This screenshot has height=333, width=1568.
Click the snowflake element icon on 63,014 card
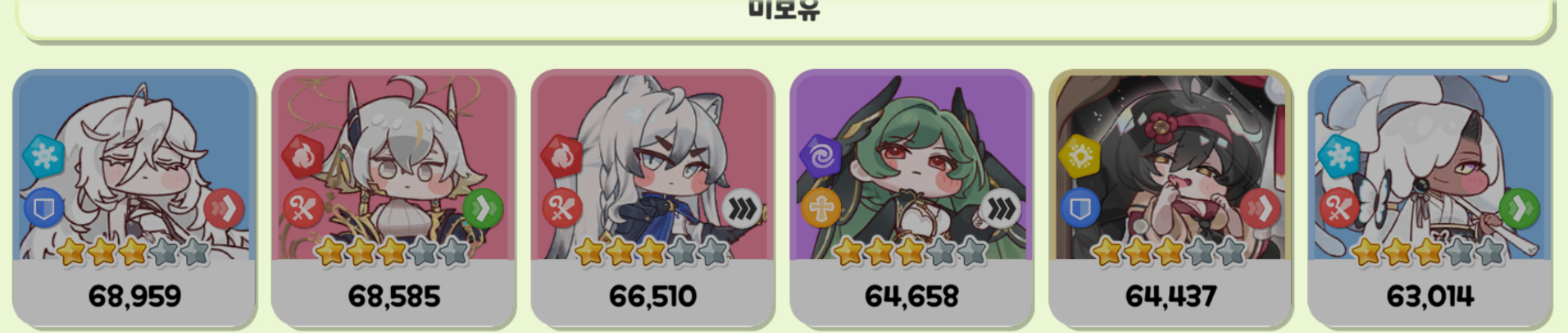pyautogui.click(x=1338, y=155)
